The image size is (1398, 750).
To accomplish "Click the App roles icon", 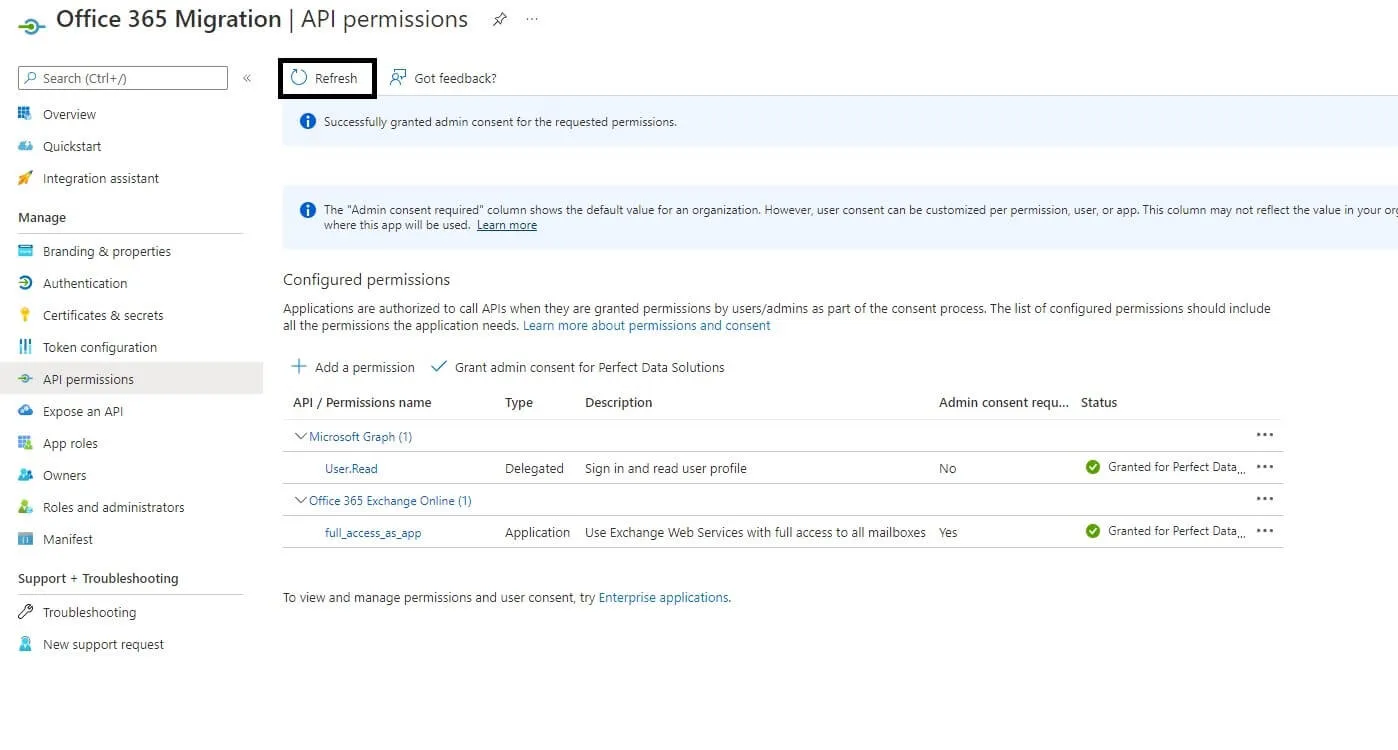I will pyautogui.click(x=26, y=443).
